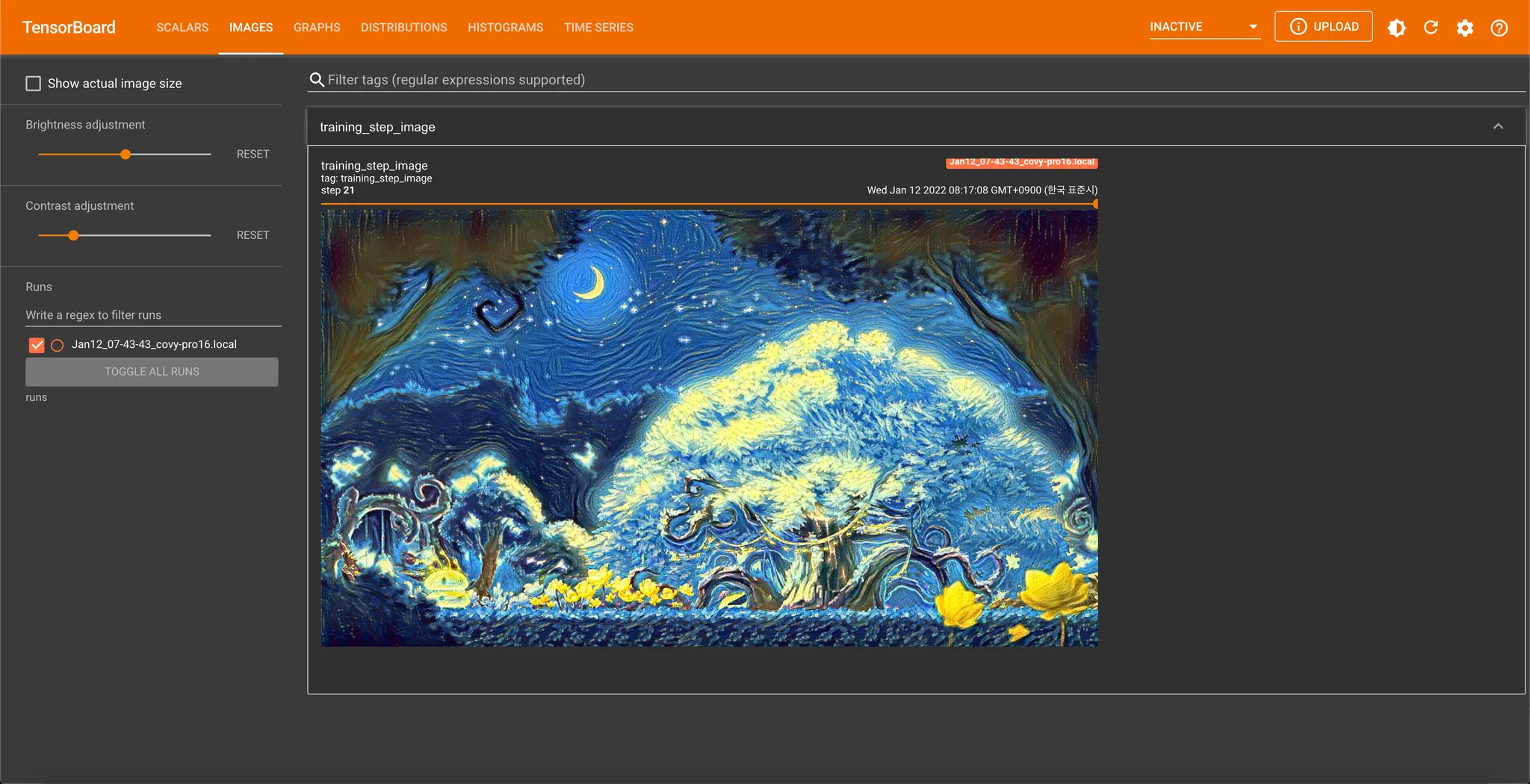Click the UPLOAD button
The width and height of the screenshot is (1530, 784).
(x=1323, y=27)
